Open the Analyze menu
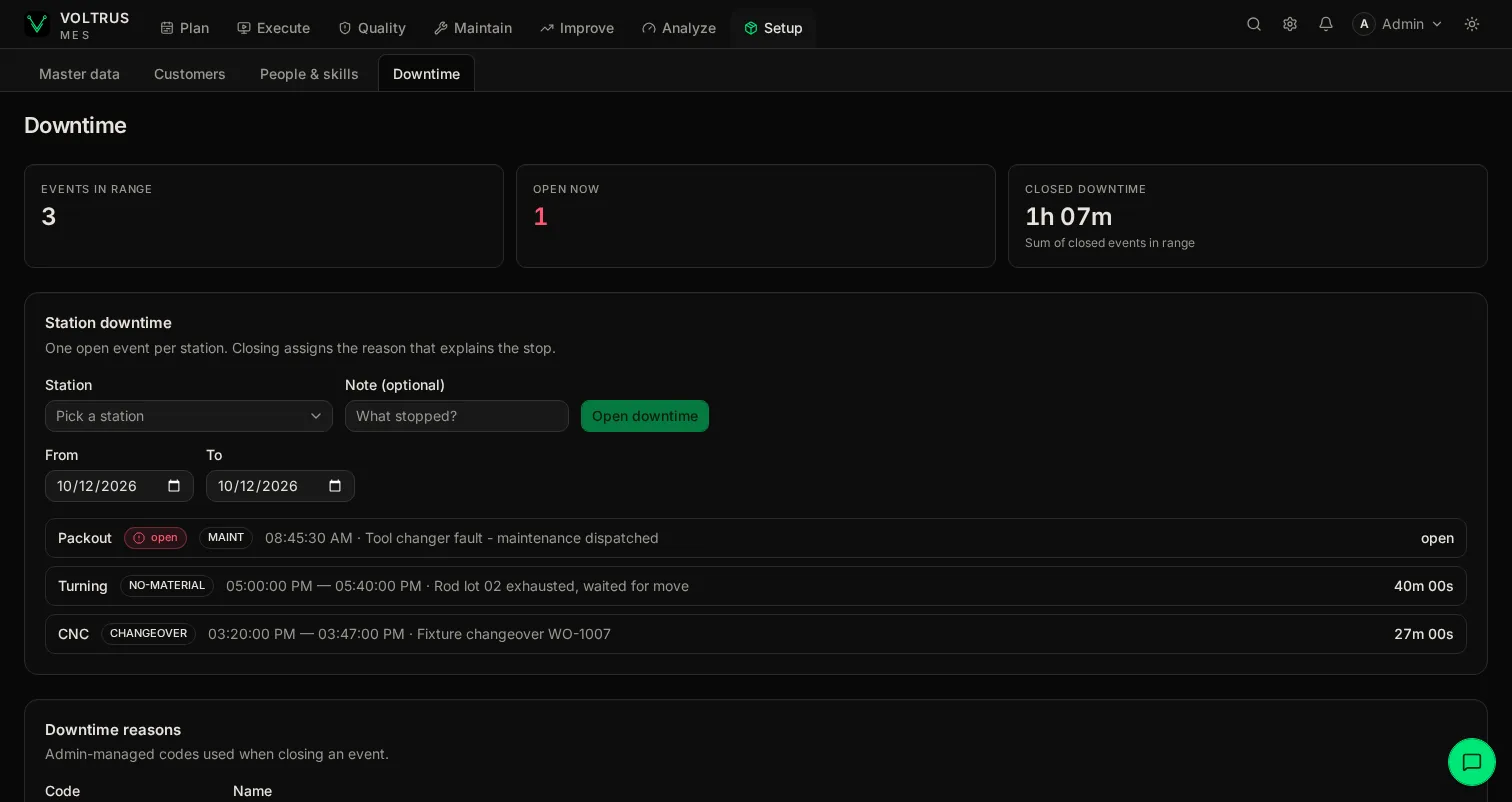1512x802 pixels. (679, 28)
